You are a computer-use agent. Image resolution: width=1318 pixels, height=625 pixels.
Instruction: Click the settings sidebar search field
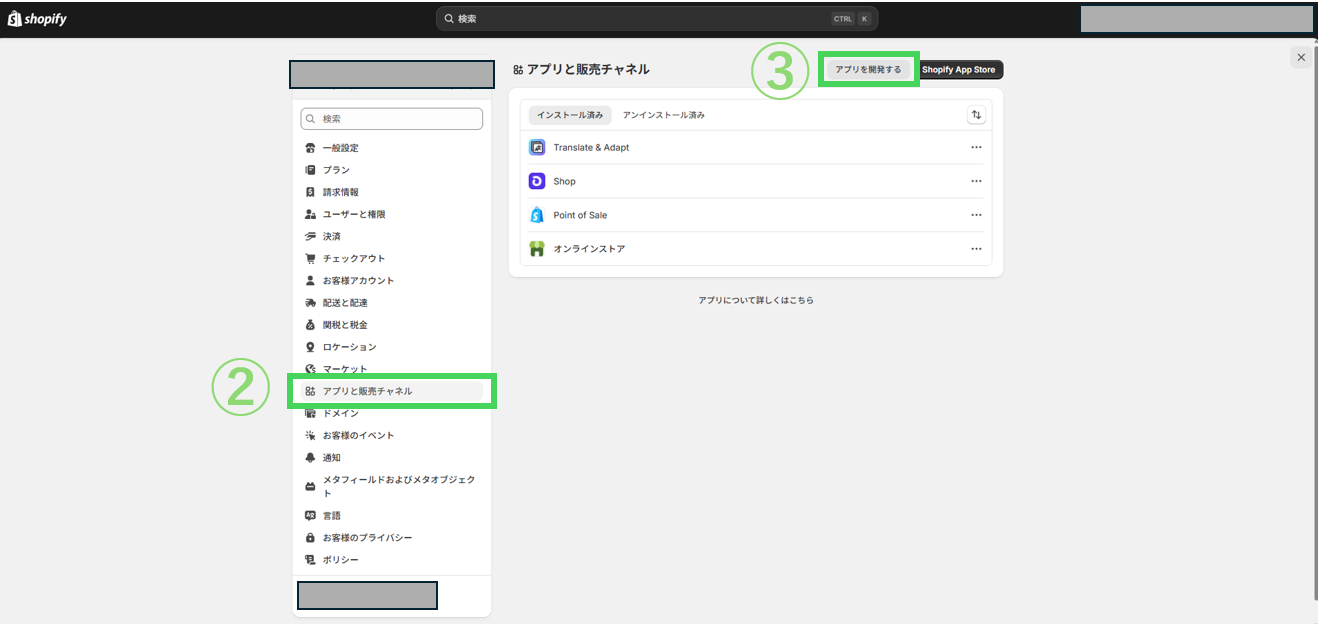coord(392,119)
